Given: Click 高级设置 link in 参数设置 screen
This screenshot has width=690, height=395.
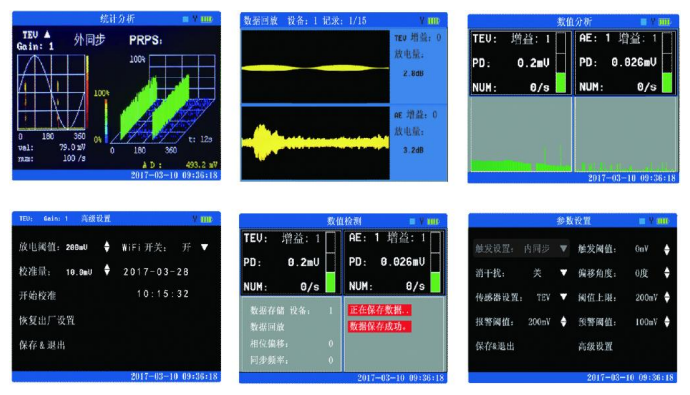Looking at the screenshot, I should [595, 346].
